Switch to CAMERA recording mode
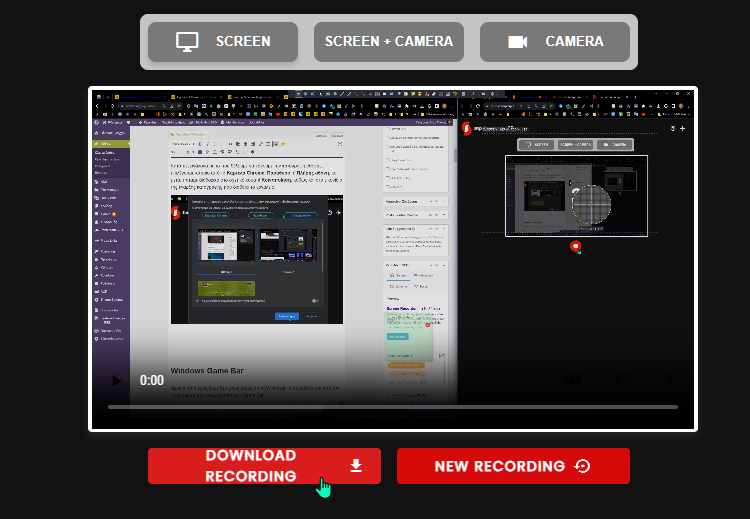Screen dimensions: 750x519 click(555, 42)
